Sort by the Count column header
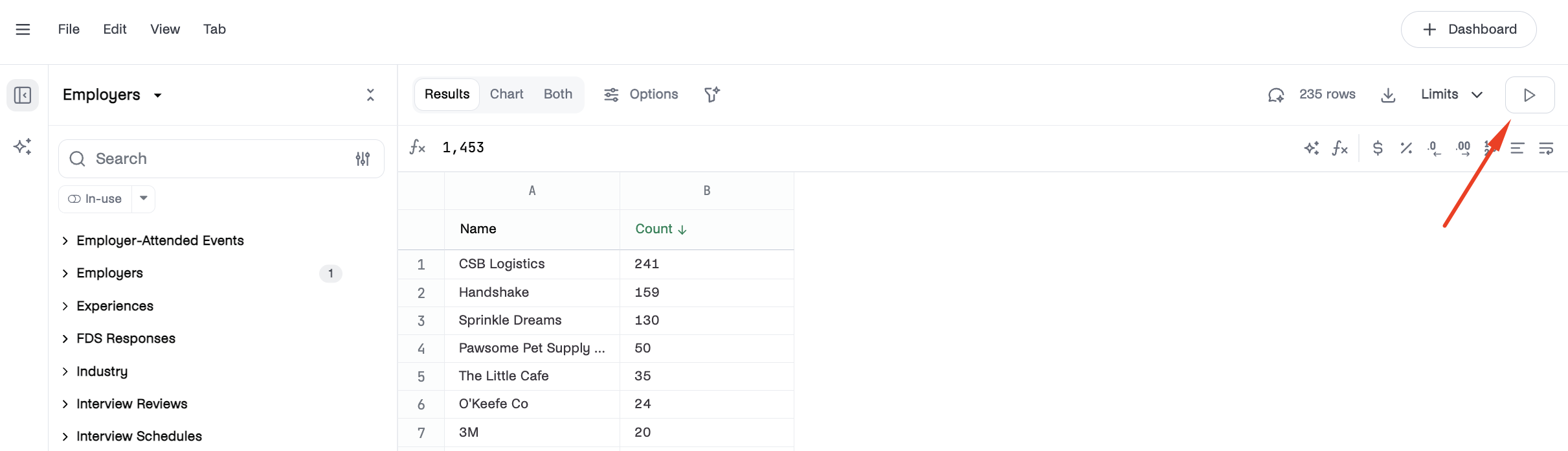 click(661, 229)
